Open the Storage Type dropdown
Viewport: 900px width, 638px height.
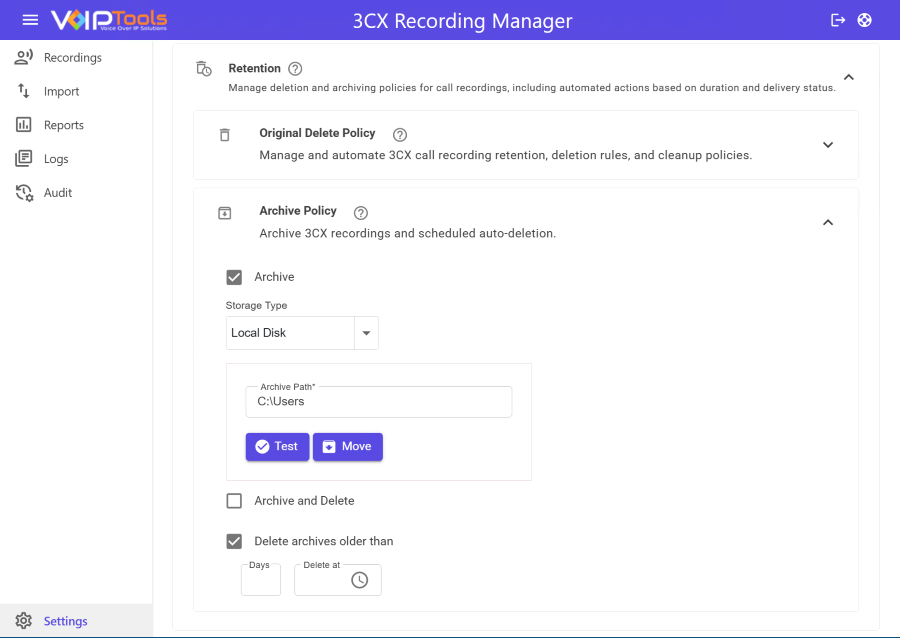(x=366, y=333)
